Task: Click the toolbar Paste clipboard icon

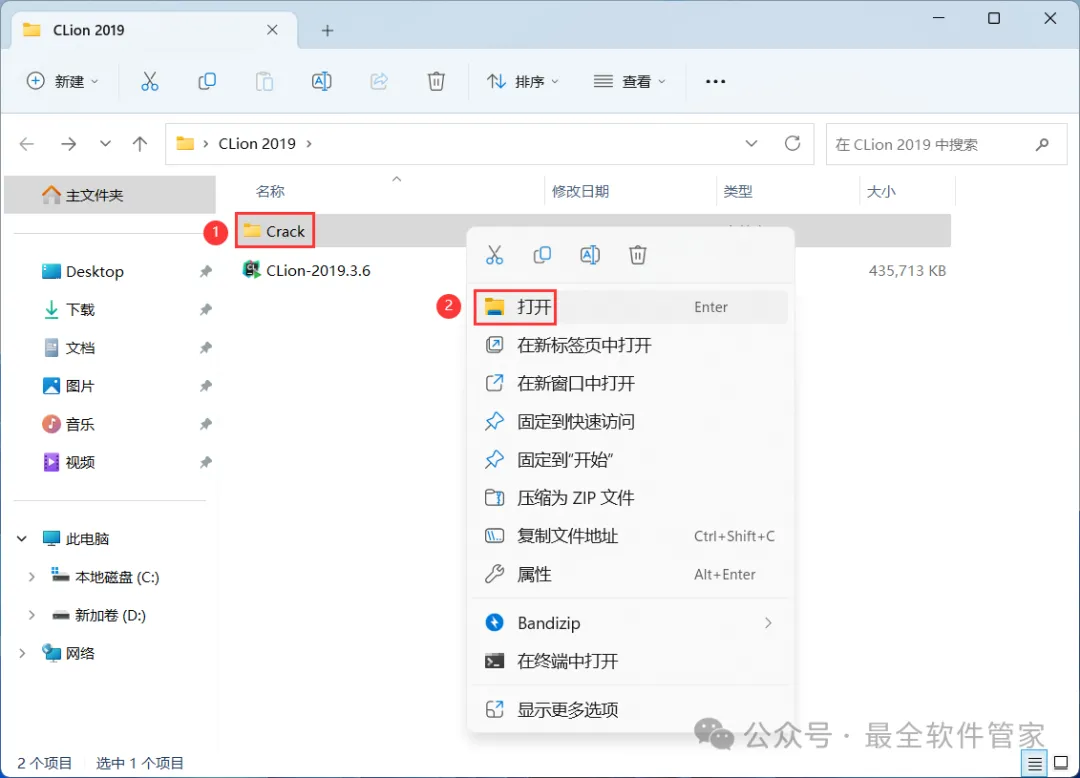Action: pyautogui.click(x=264, y=81)
